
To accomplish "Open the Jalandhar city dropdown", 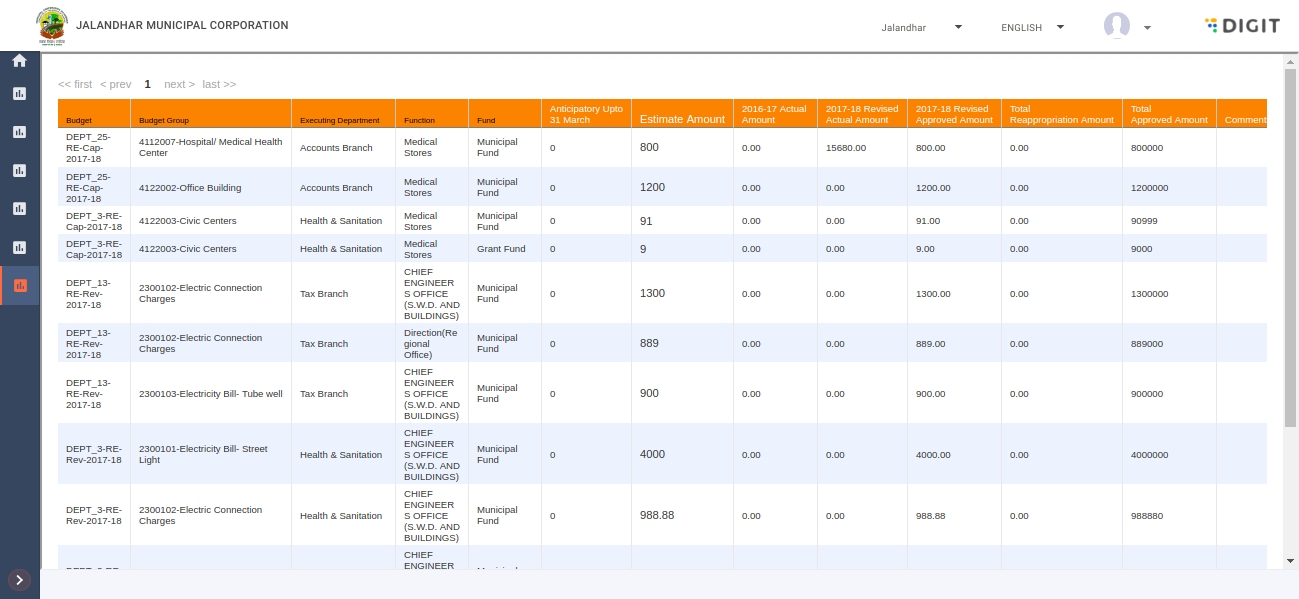I will 921,27.
